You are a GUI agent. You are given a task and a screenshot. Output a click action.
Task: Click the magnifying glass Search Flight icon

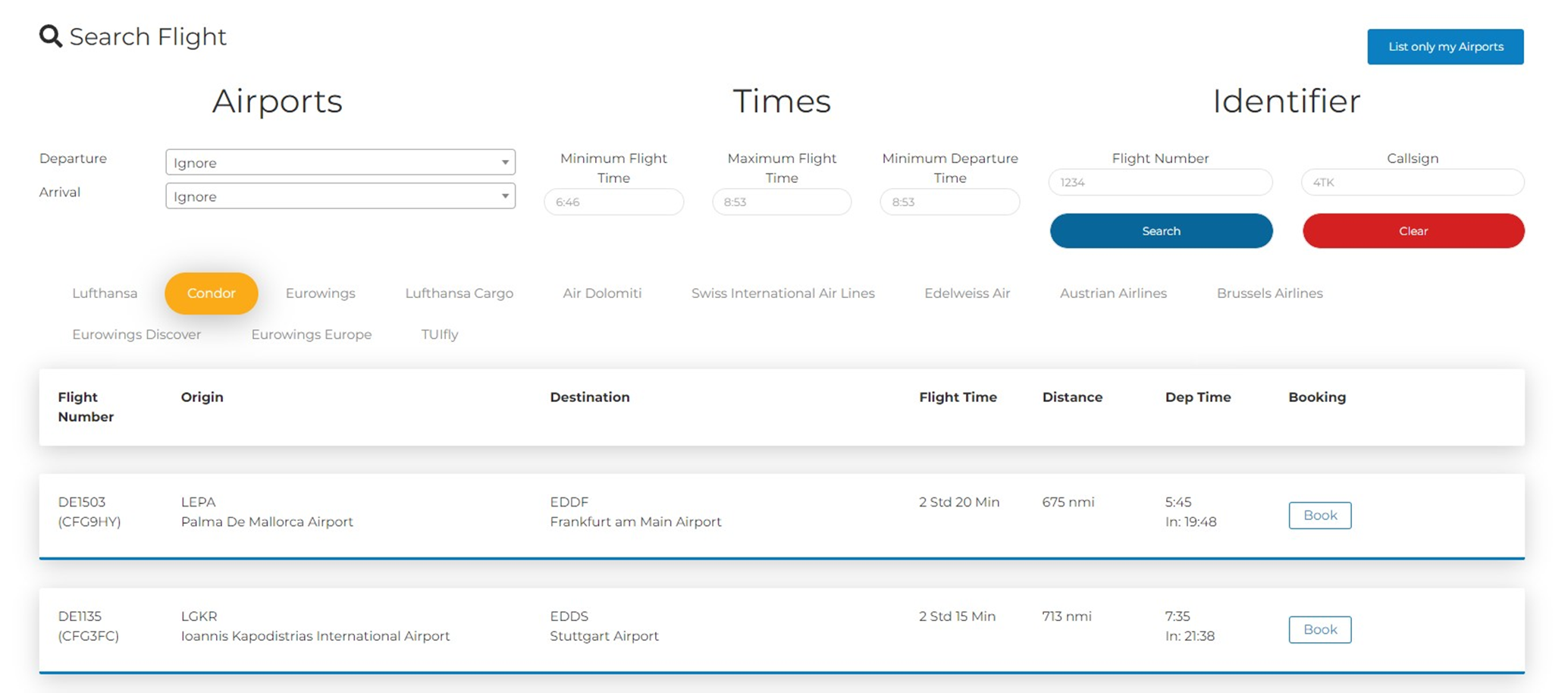tap(50, 36)
